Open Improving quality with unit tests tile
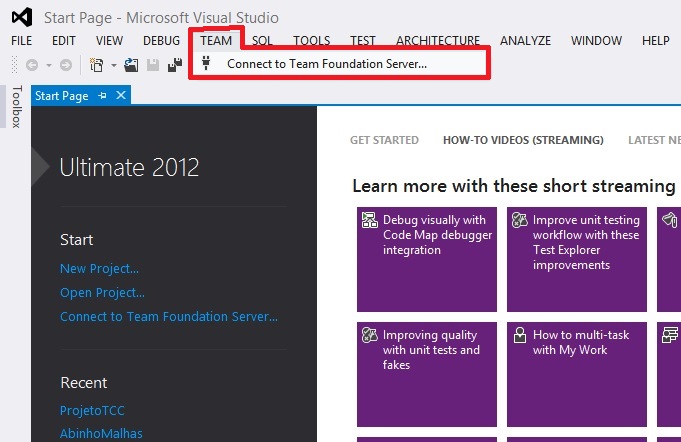681x442 pixels. 427,374
